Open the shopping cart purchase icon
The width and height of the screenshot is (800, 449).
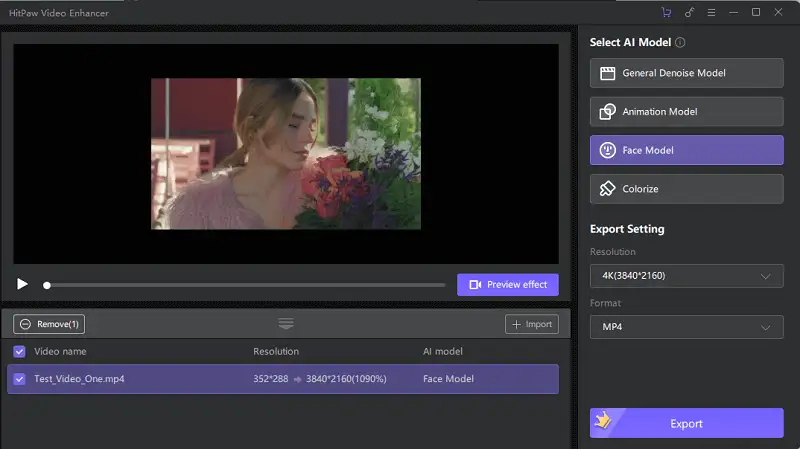(666, 13)
